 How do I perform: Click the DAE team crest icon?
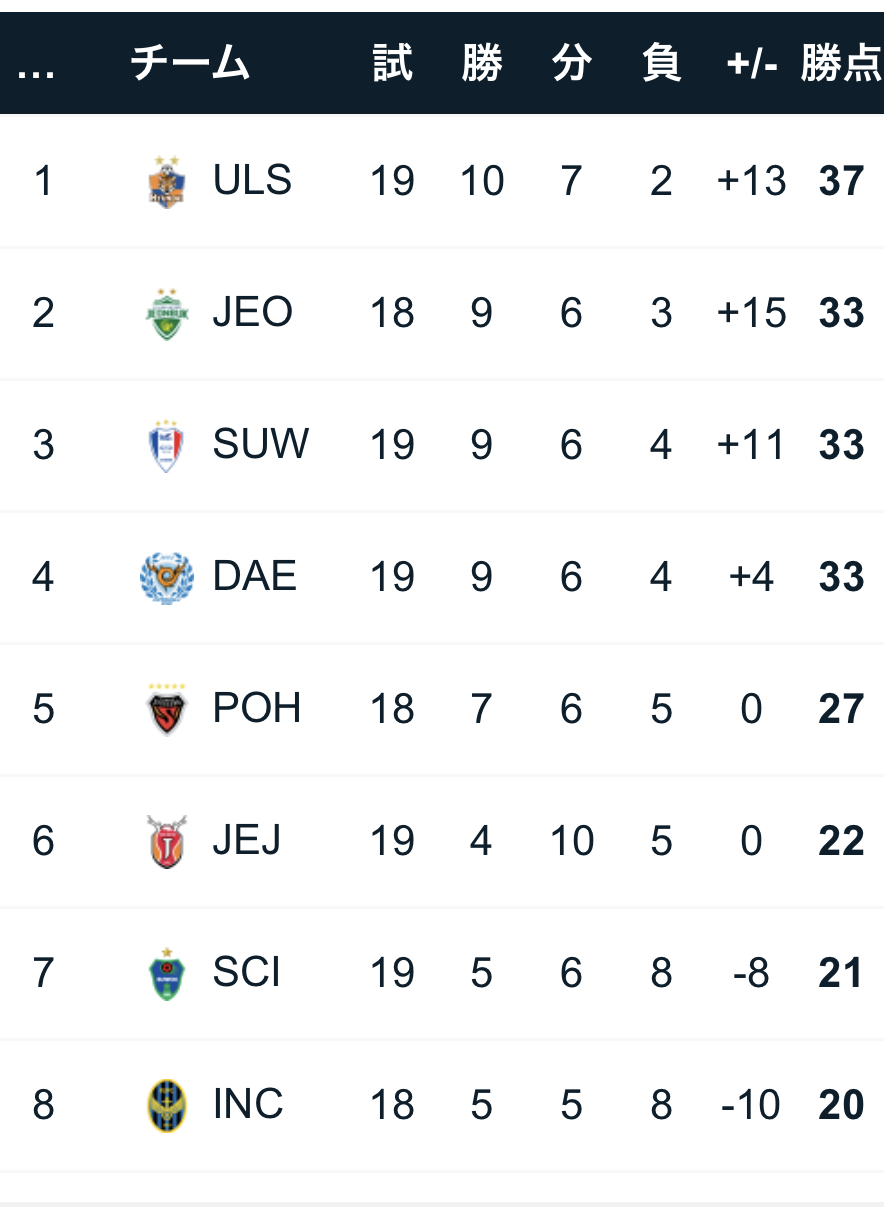[166, 578]
